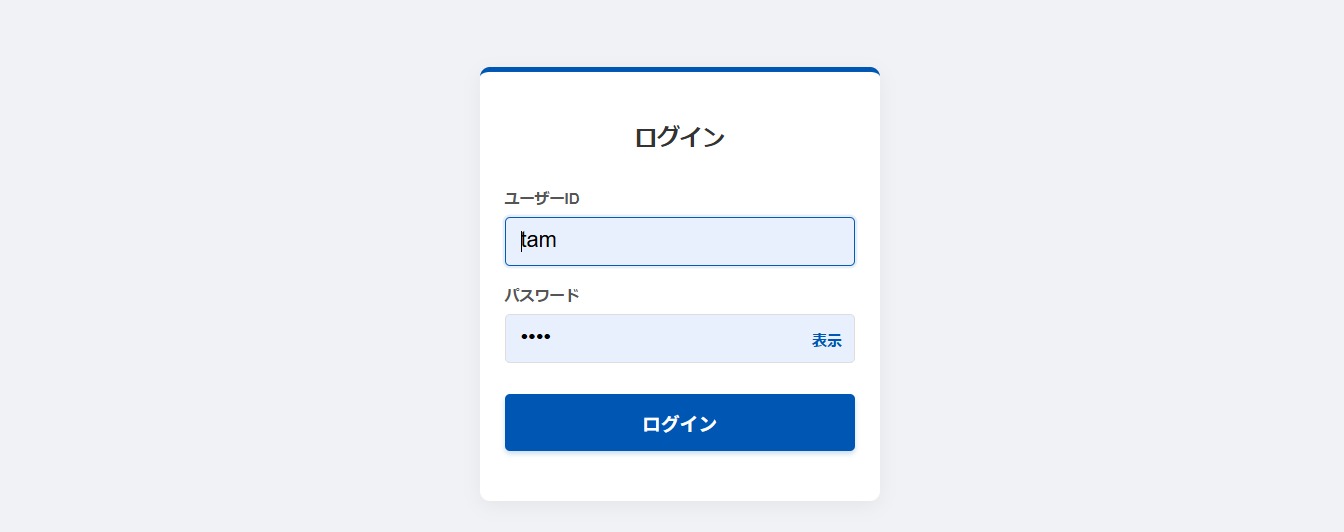1344x532 pixels.
Task: Click the "ID" part of ユーザーID label
Action: [x=572, y=198]
